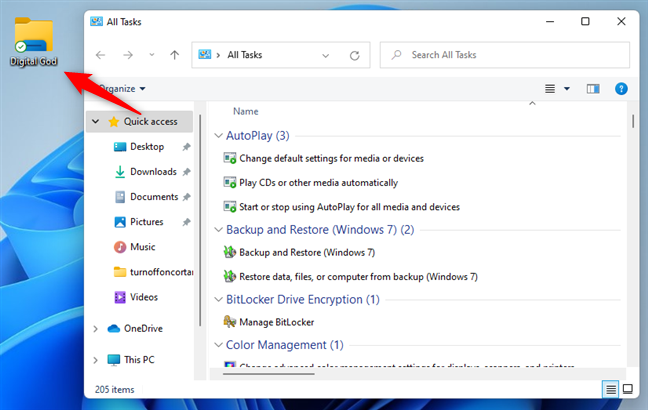Image resolution: width=648 pixels, height=410 pixels.
Task: Open the Music folder in sidebar
Action: click(142, 247)
